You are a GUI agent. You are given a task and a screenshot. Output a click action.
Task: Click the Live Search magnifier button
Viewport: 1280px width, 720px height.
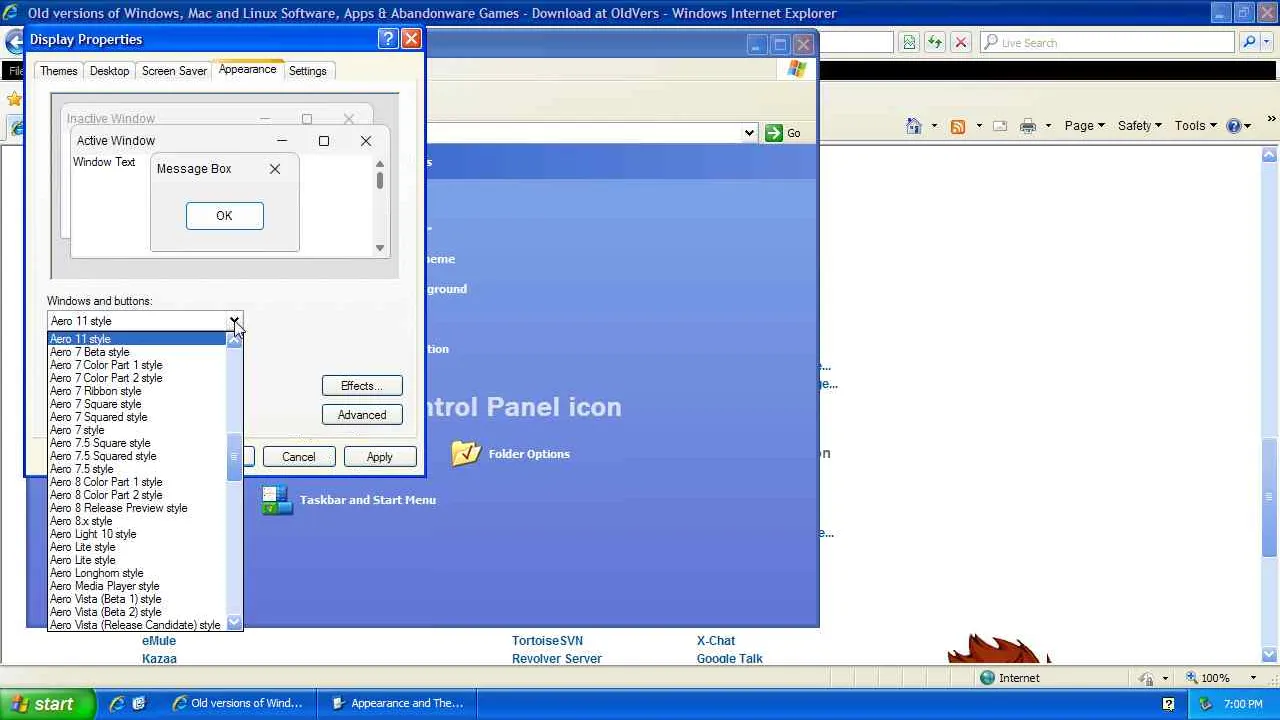(x=1249, y=43)
